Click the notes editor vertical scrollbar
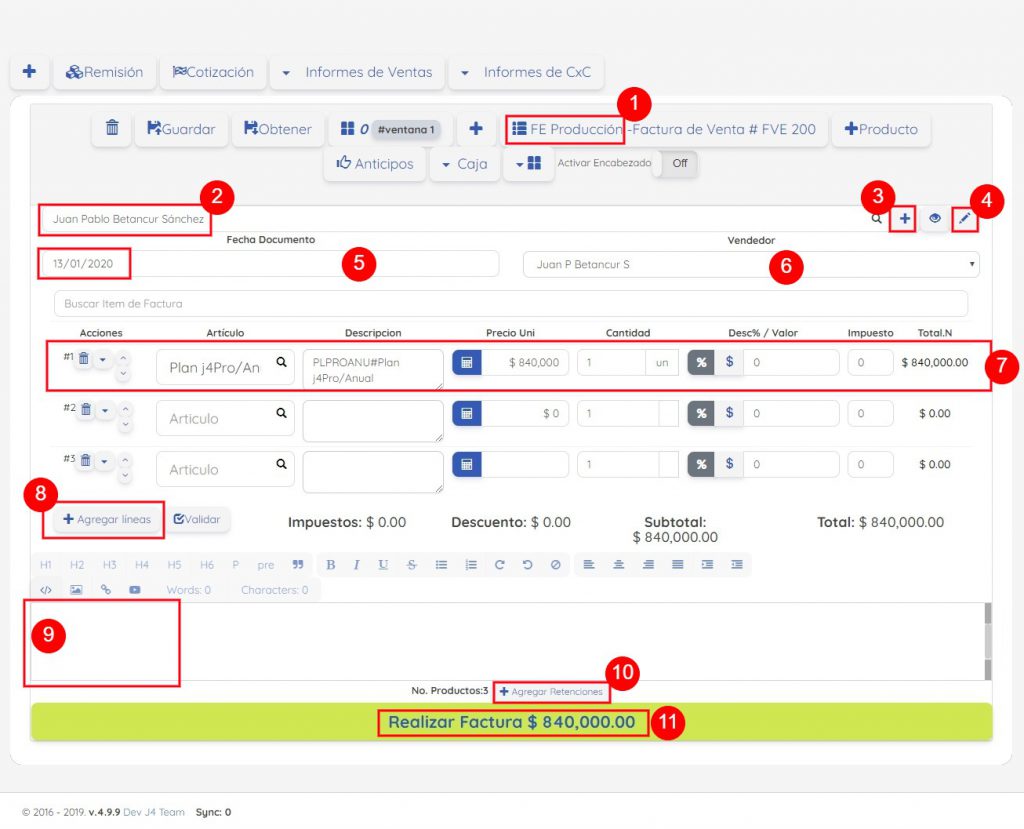Viewport: 1024px width, 829px height. point(988,640)
